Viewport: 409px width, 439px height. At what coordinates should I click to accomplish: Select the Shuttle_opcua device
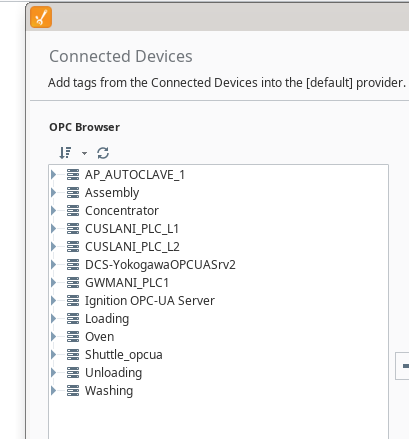tap(124, 355)
